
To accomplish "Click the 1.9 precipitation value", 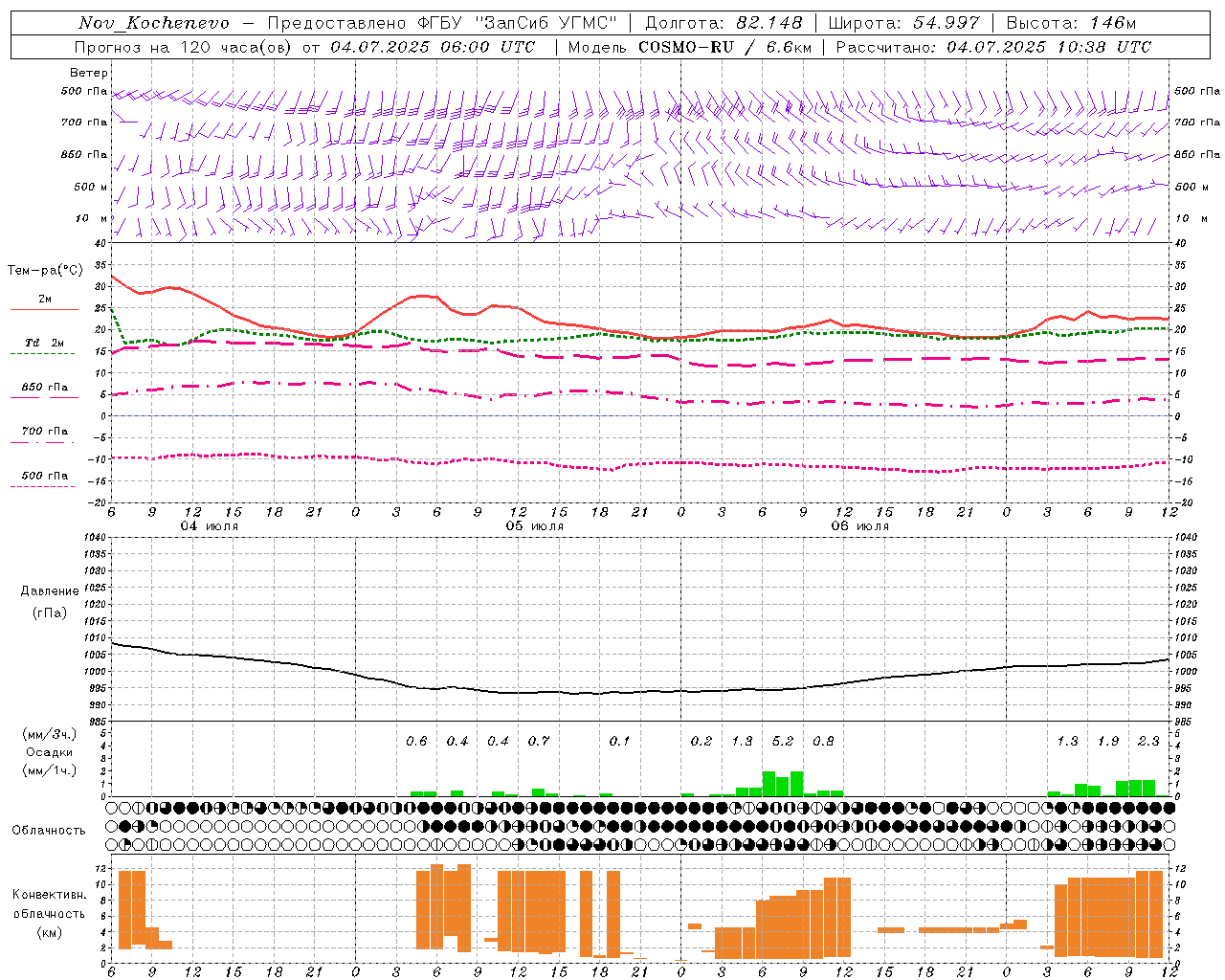I will [1108, 741].
